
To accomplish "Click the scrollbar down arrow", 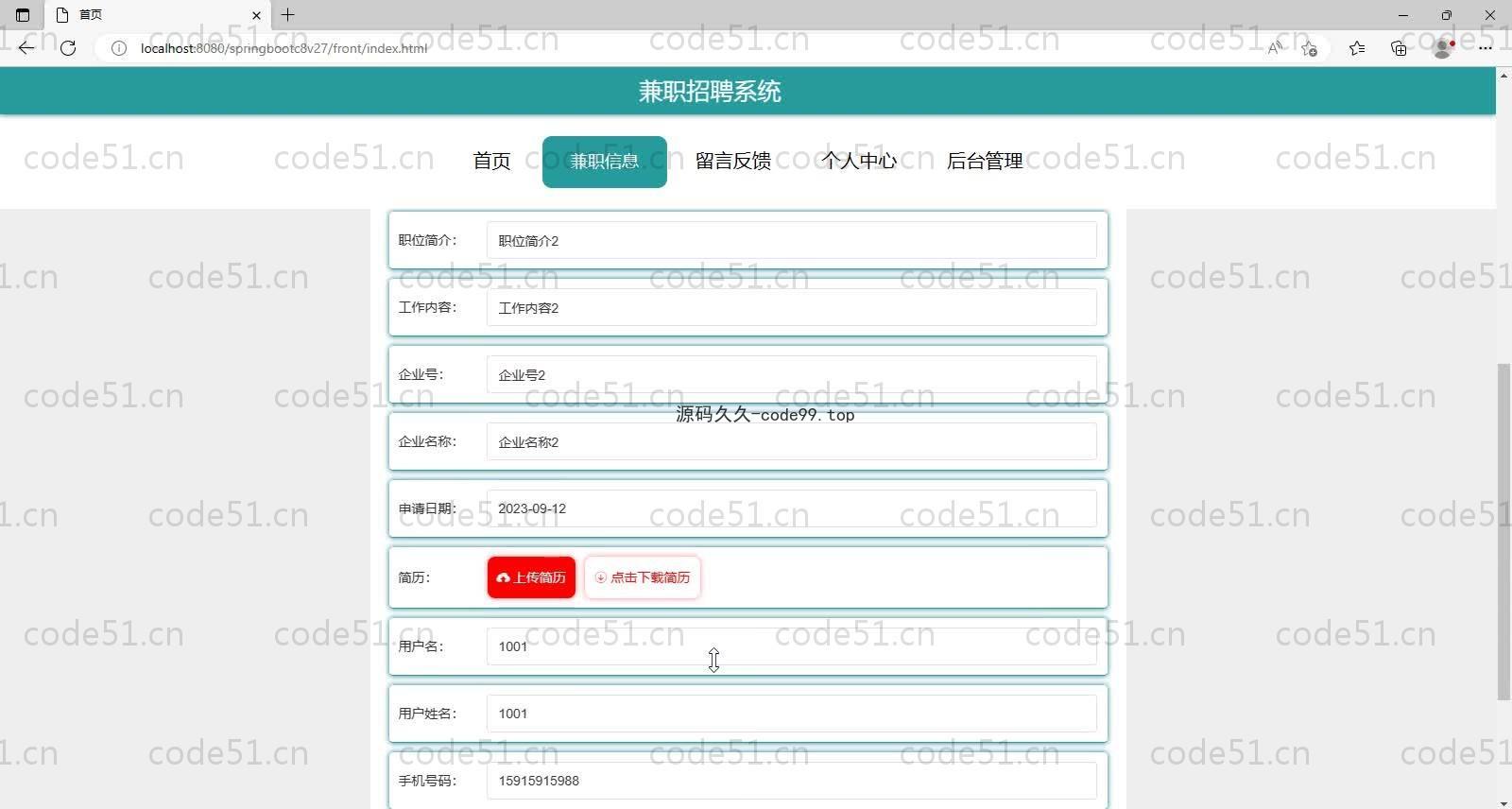I will [x=1503, y=802].
